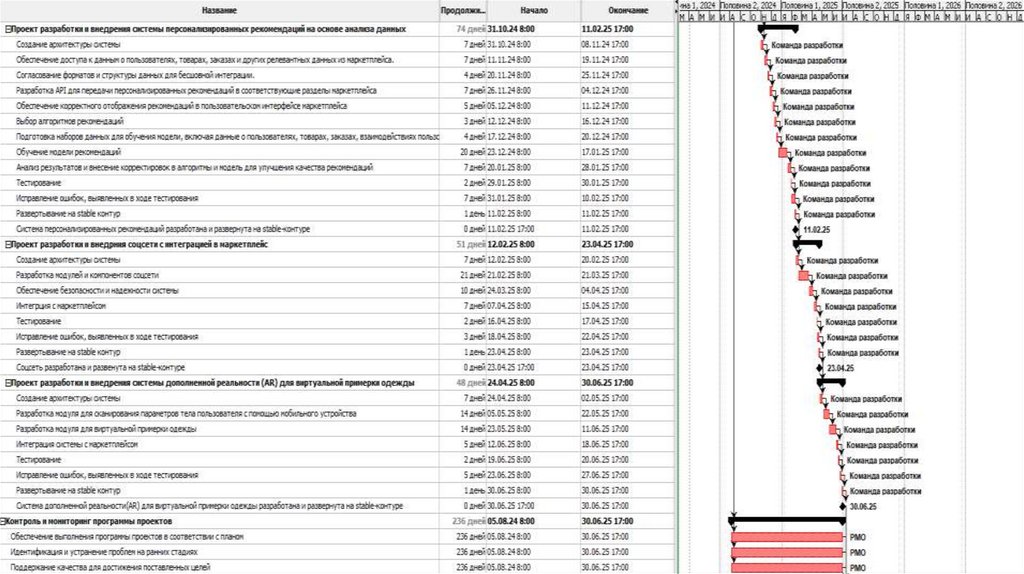This screenshot has width=1024, height=574.
Task: Select the Разработка модуля для сканирования параметров тела task
Action: [x=186, y=414]
